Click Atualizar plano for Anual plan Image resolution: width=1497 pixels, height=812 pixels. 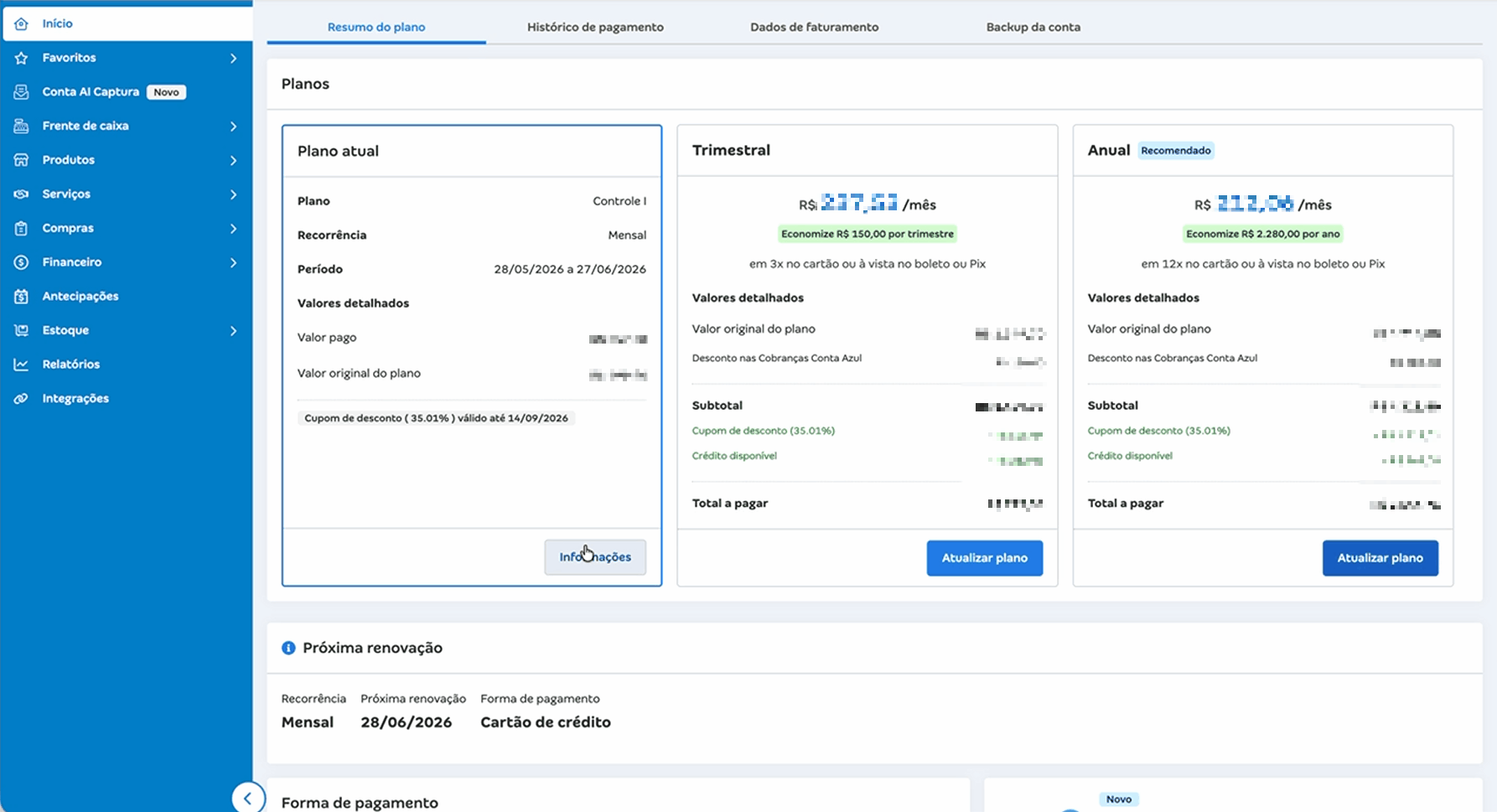[1380, 558]
